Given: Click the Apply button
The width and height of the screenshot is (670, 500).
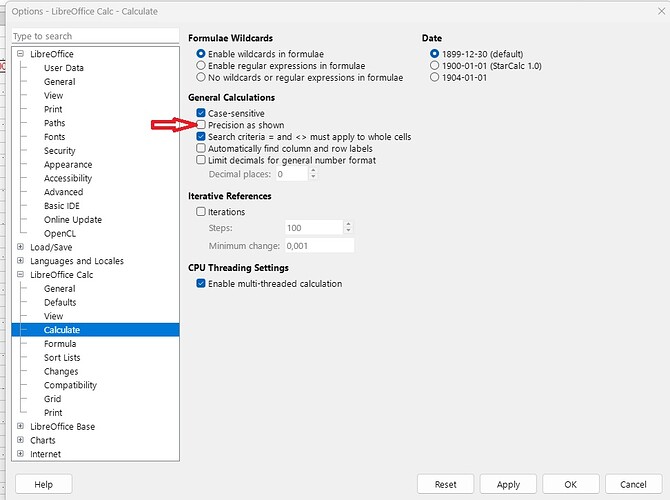Looking at the screenshot, I should point(508,484).
